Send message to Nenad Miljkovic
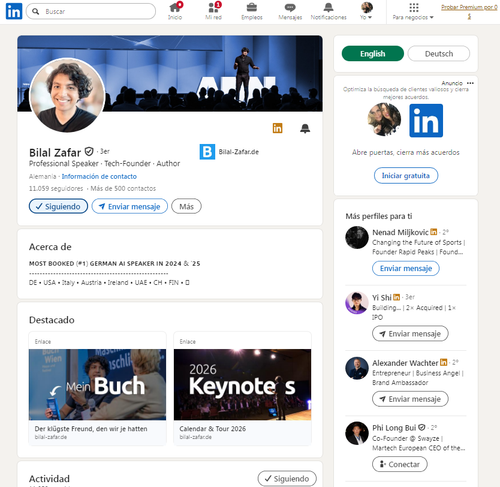Viewport: 500px width, 487px height. click(x=406, y=268)
